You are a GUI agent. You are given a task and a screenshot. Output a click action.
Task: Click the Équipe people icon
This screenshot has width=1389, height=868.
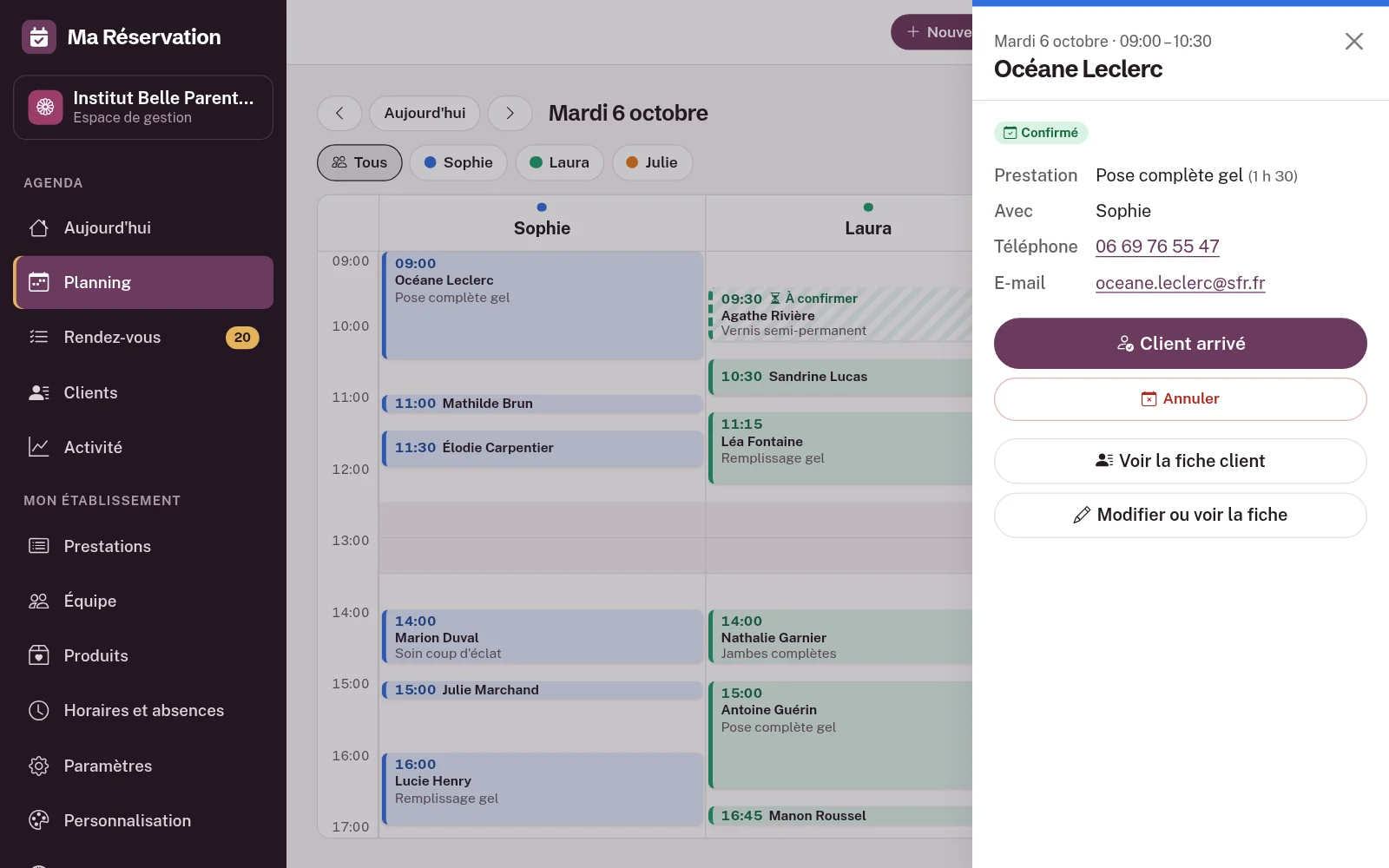39,601
